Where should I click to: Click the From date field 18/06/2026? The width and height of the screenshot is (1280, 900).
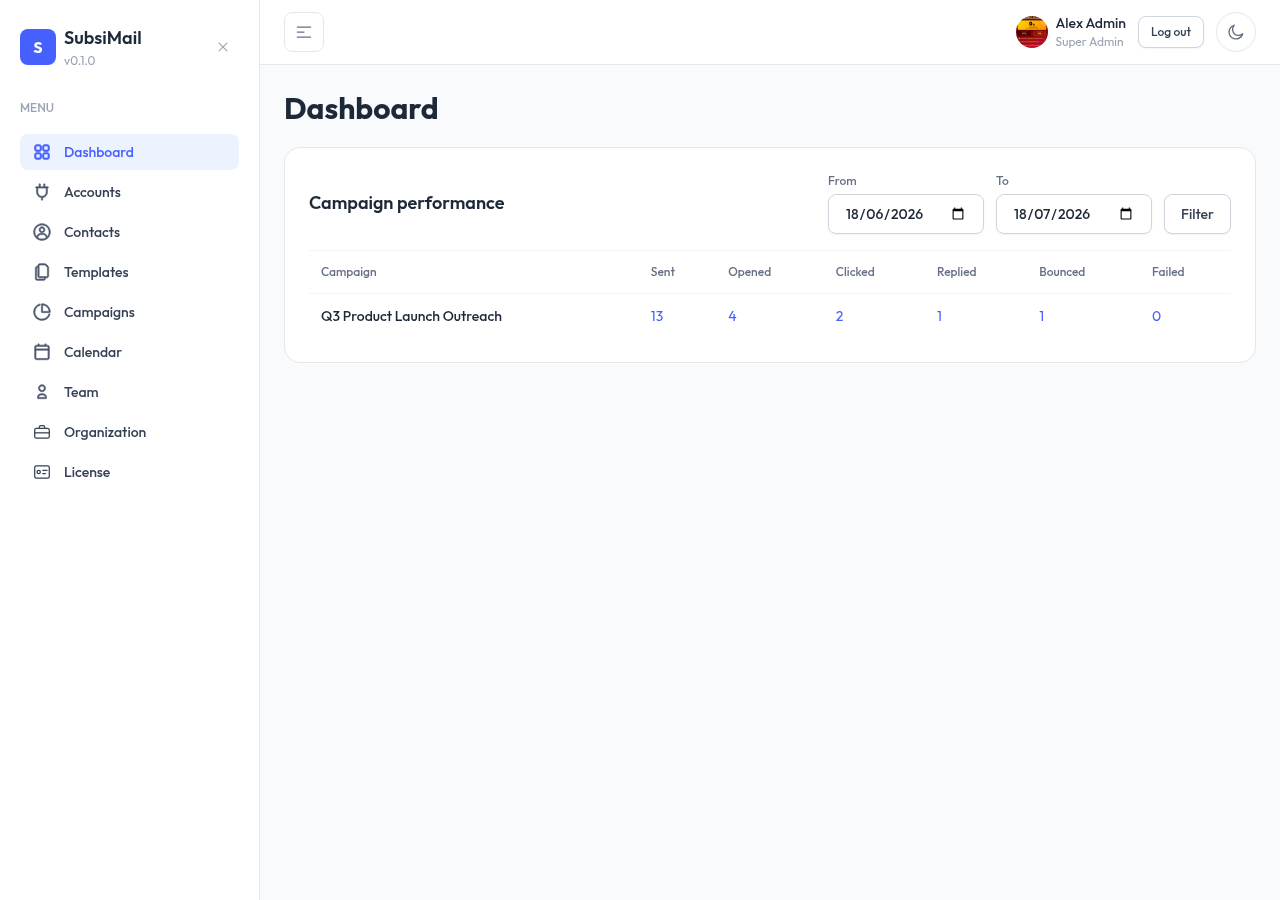[x=906, y=214]
